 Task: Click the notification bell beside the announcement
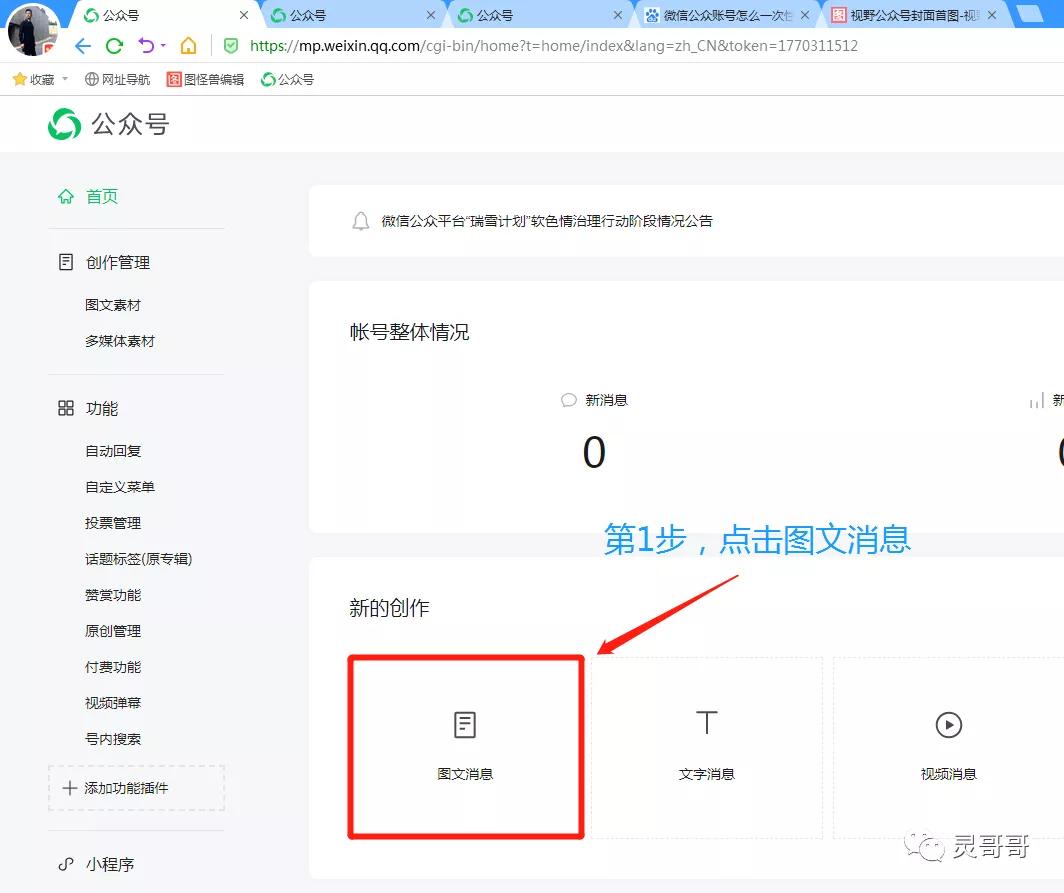[x=361, y=221]
